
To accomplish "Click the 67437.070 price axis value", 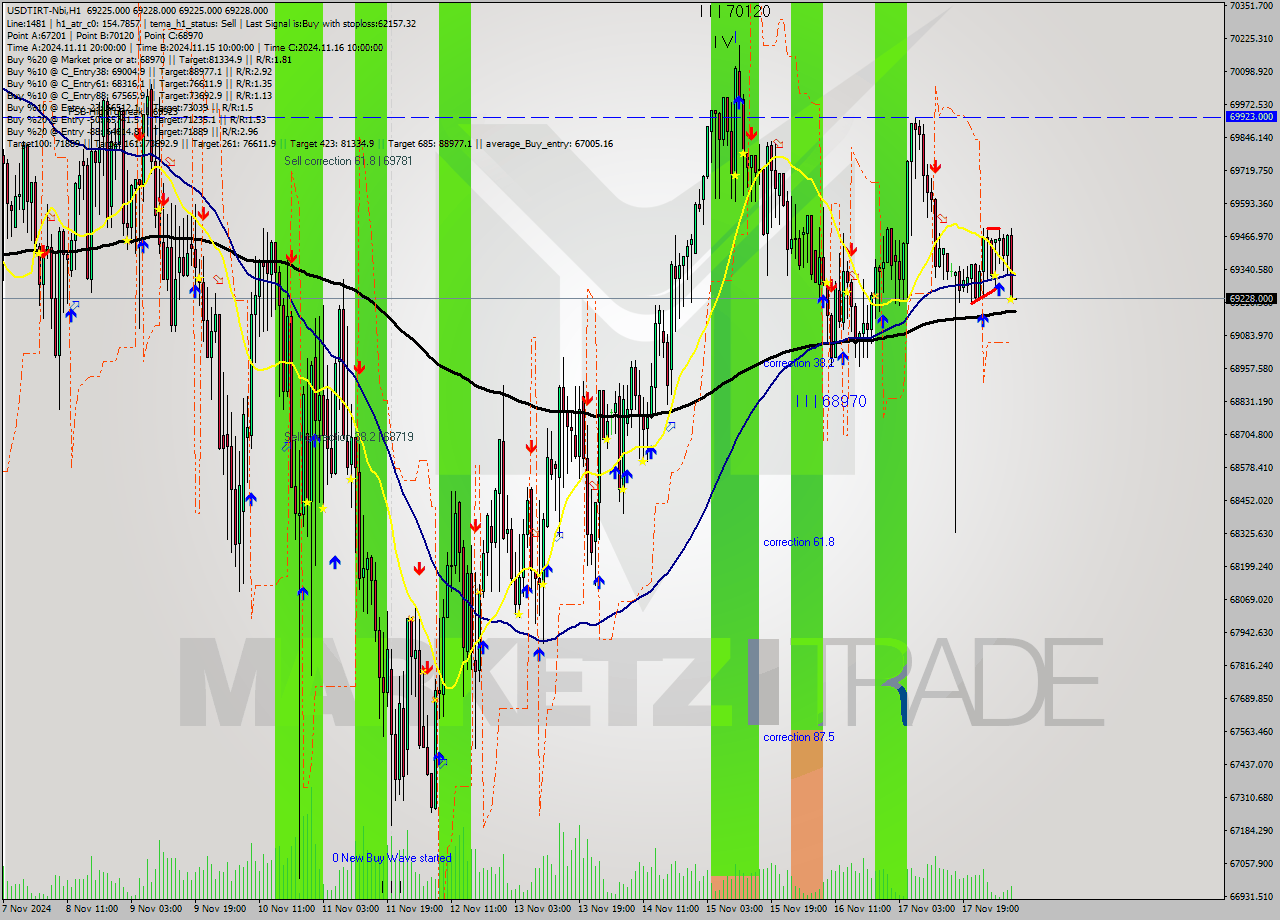I will click(x=1251, y=764).
